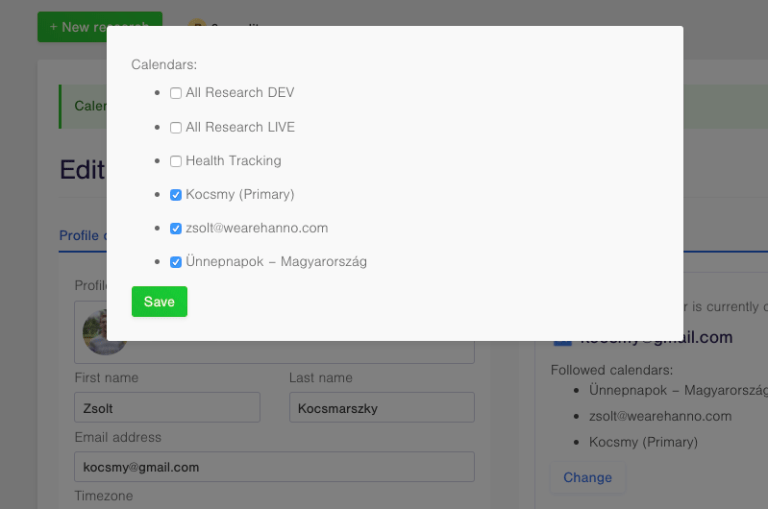Focus the First name field

pos(167,408)
